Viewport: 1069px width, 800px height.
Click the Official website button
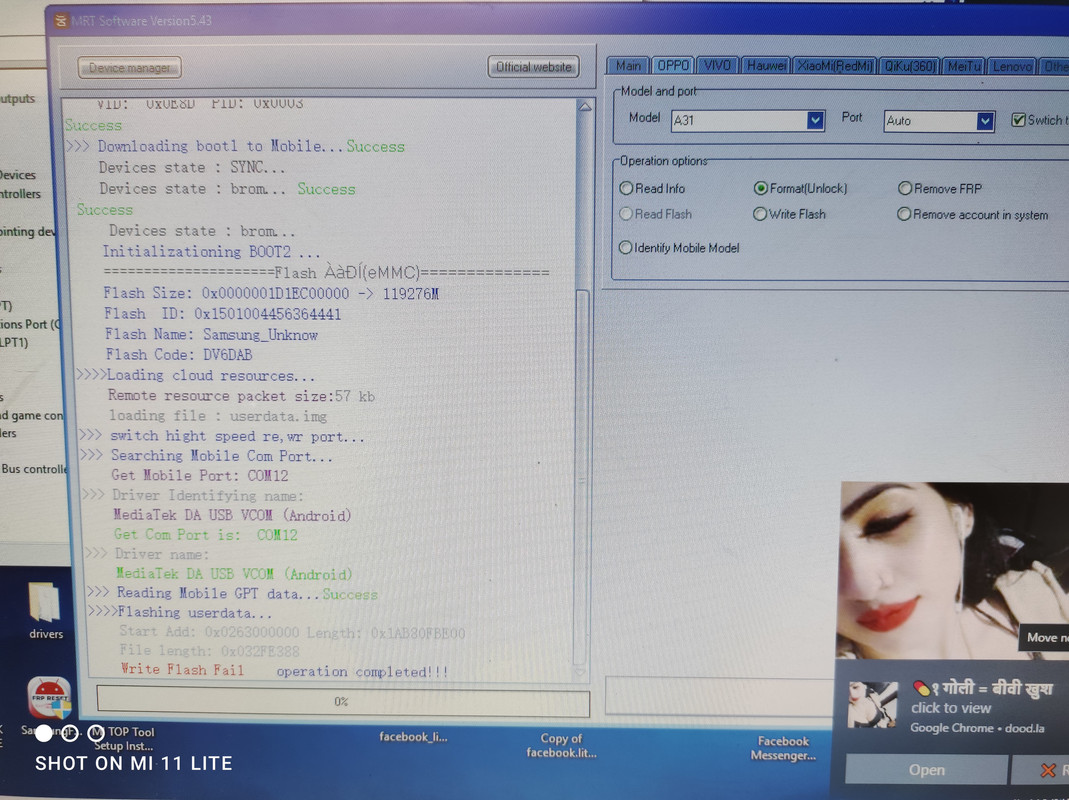pos(533,67)
